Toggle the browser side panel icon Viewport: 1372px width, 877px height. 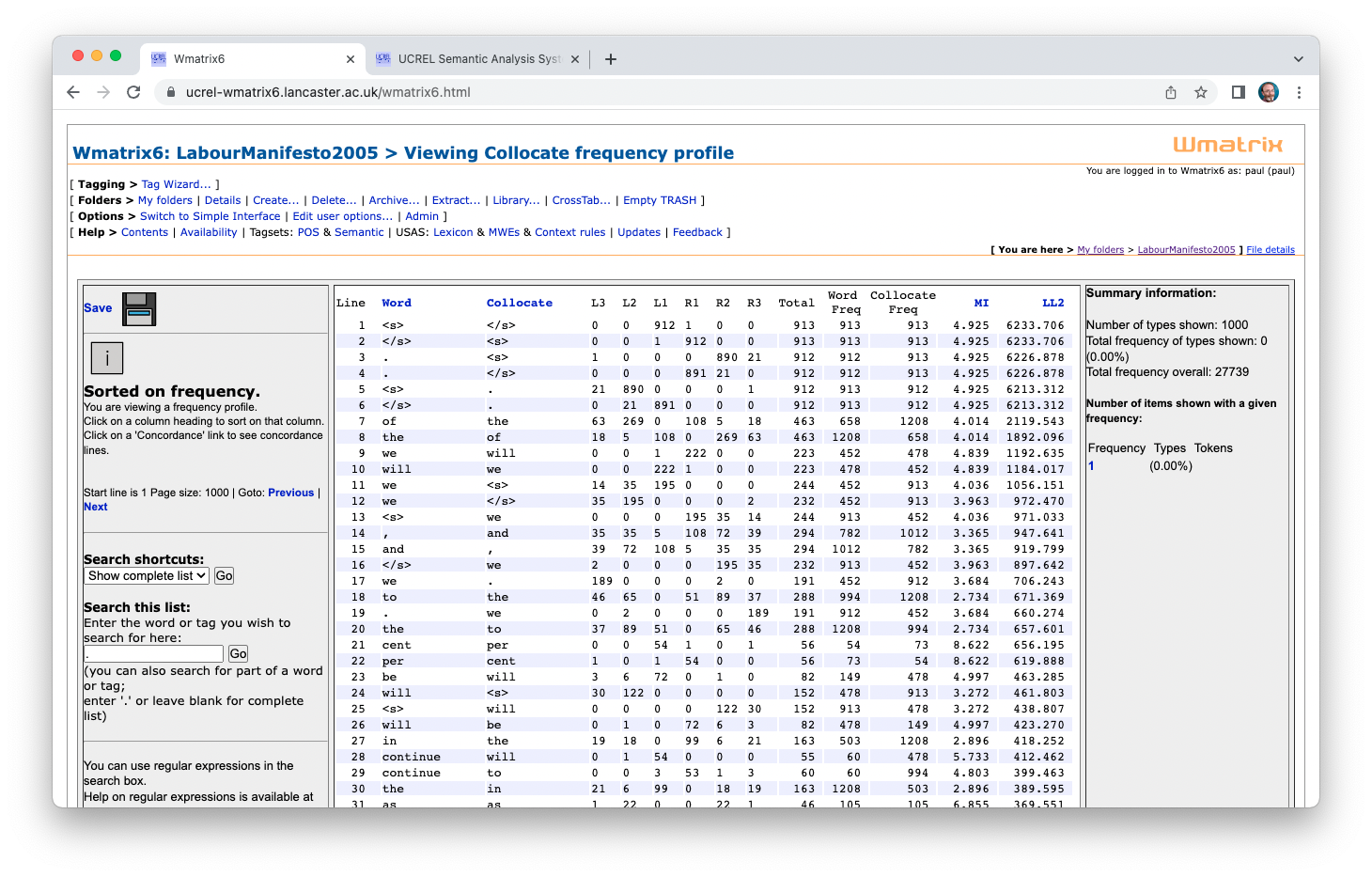[1239, 92]
